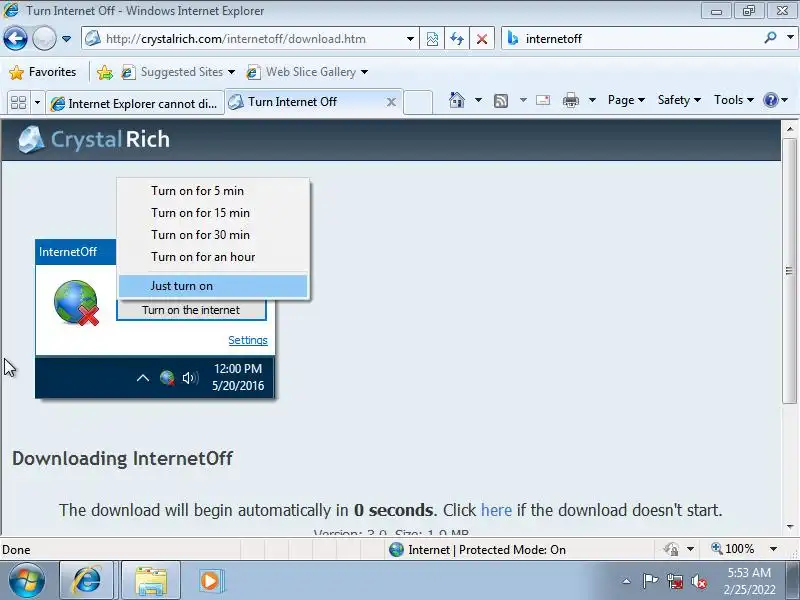800x600 pixels.
Task: Click the InternetOff screenshot image
Action: [172, 290]
